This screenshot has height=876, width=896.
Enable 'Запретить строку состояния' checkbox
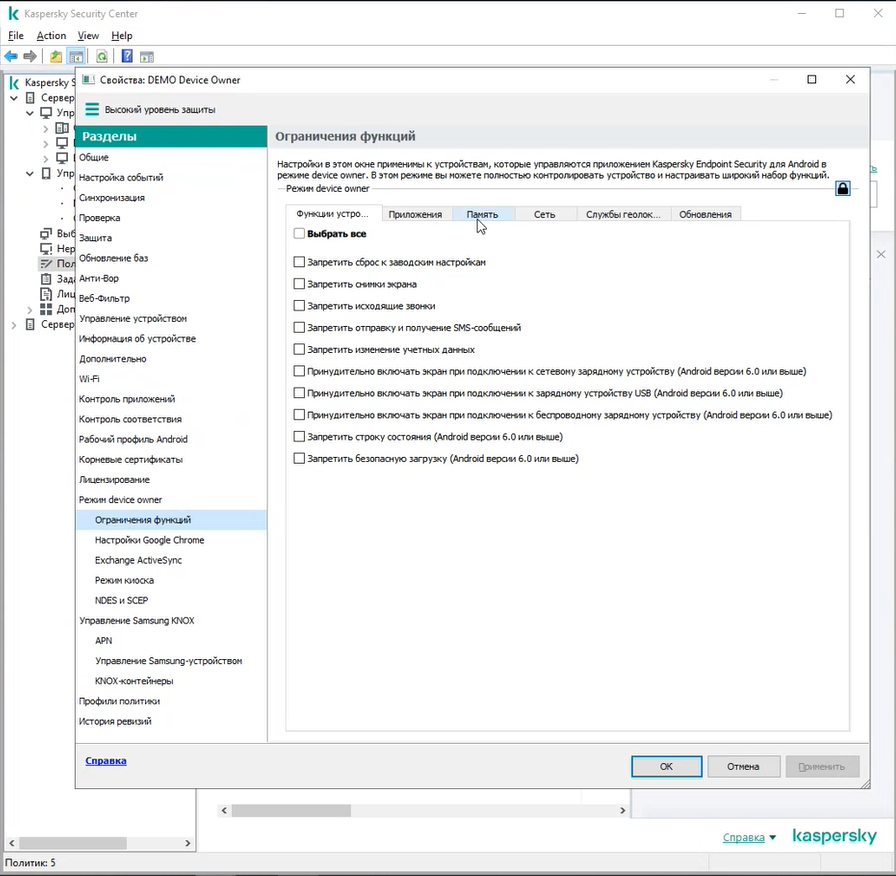pyautogui.click(x=299, y=437)
